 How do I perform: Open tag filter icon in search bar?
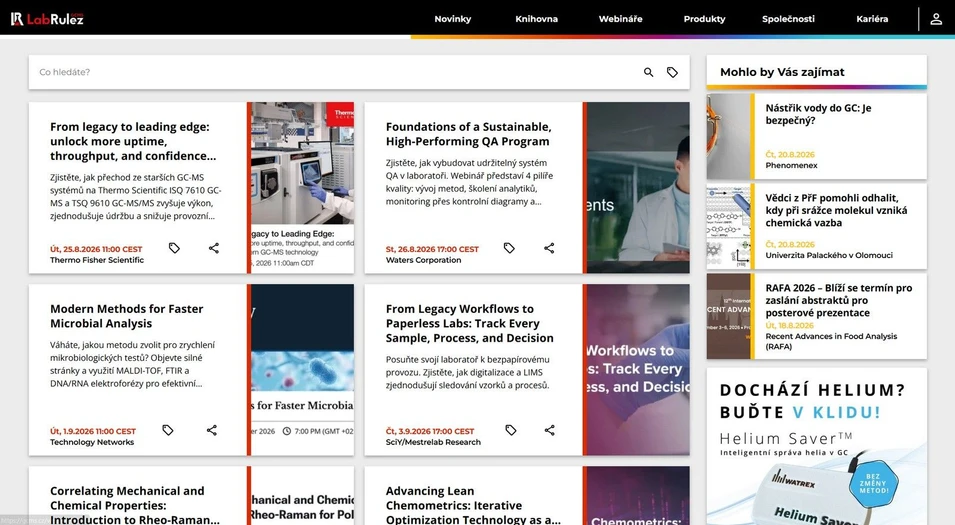tap(672, 72)
